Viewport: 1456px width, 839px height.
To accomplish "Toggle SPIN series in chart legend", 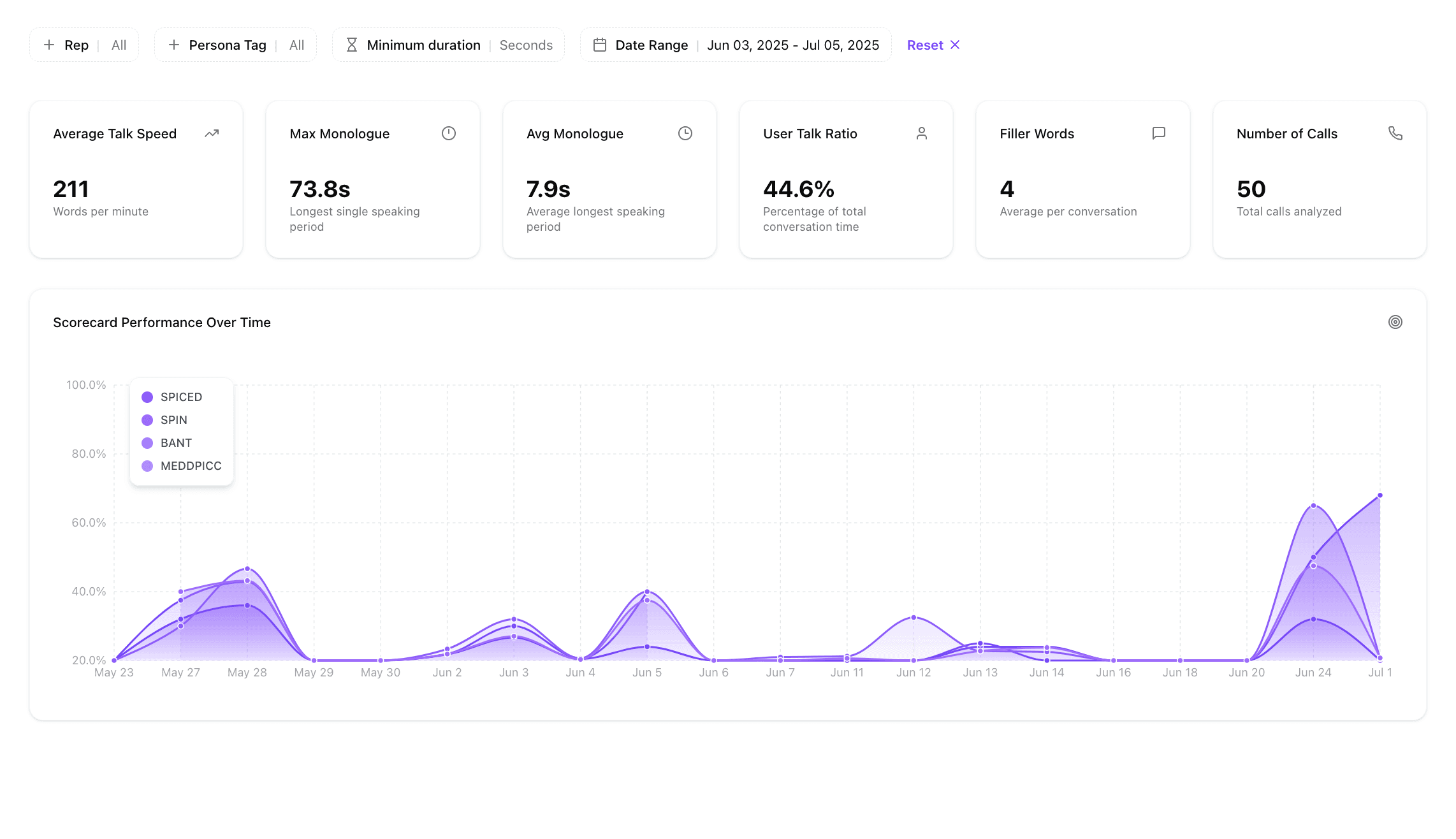I will tap(173, 420).
